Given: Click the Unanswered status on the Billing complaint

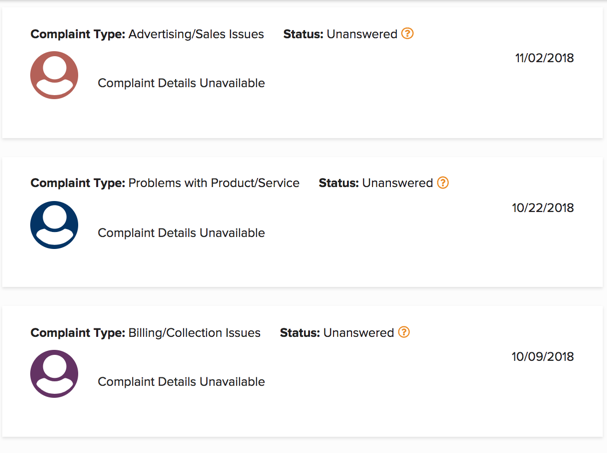Looking at the screenshot, I should pos(358,333).
